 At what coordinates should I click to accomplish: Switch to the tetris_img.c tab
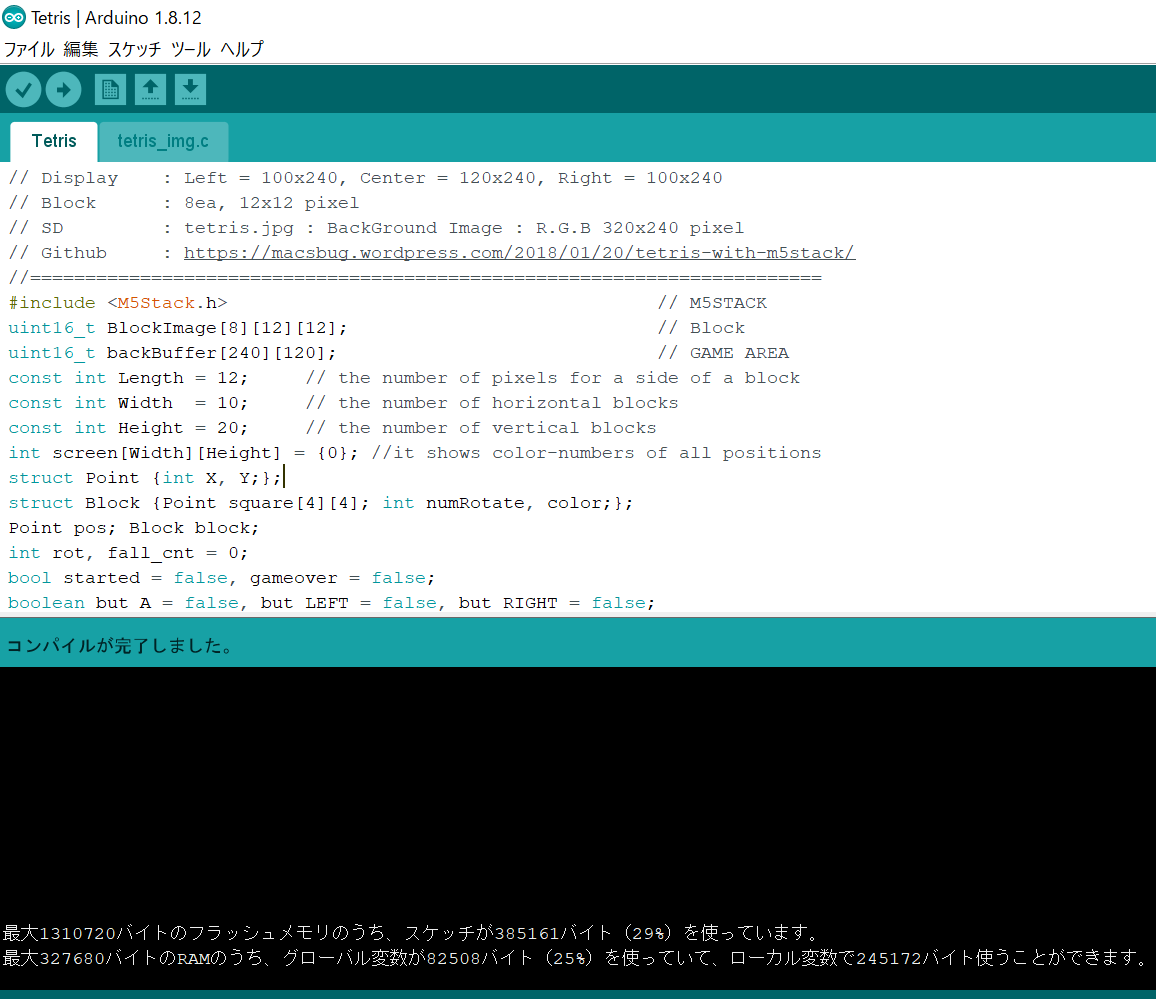[164, 141]
